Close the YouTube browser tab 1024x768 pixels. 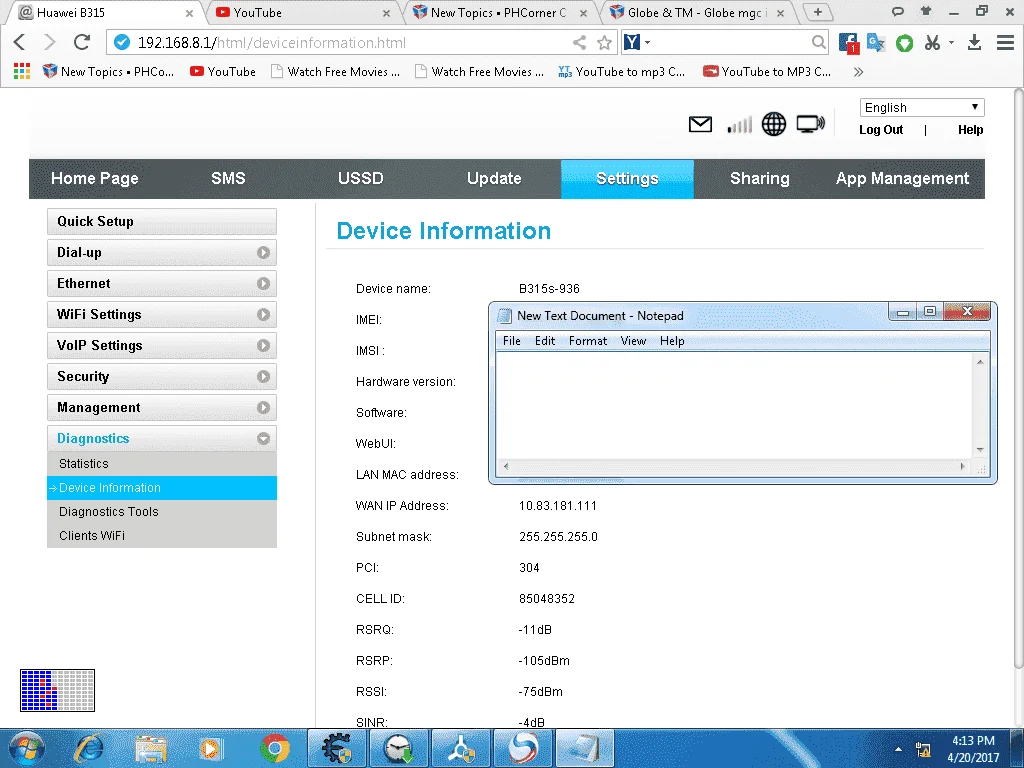[386, 13]
